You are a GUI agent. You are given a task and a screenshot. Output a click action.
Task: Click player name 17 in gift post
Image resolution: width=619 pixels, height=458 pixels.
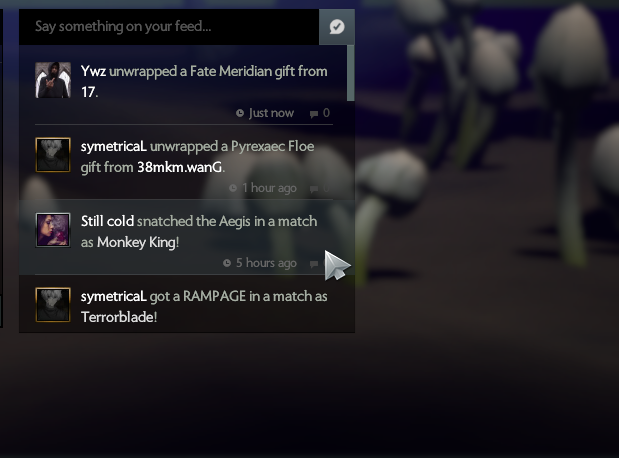point(88,92)
